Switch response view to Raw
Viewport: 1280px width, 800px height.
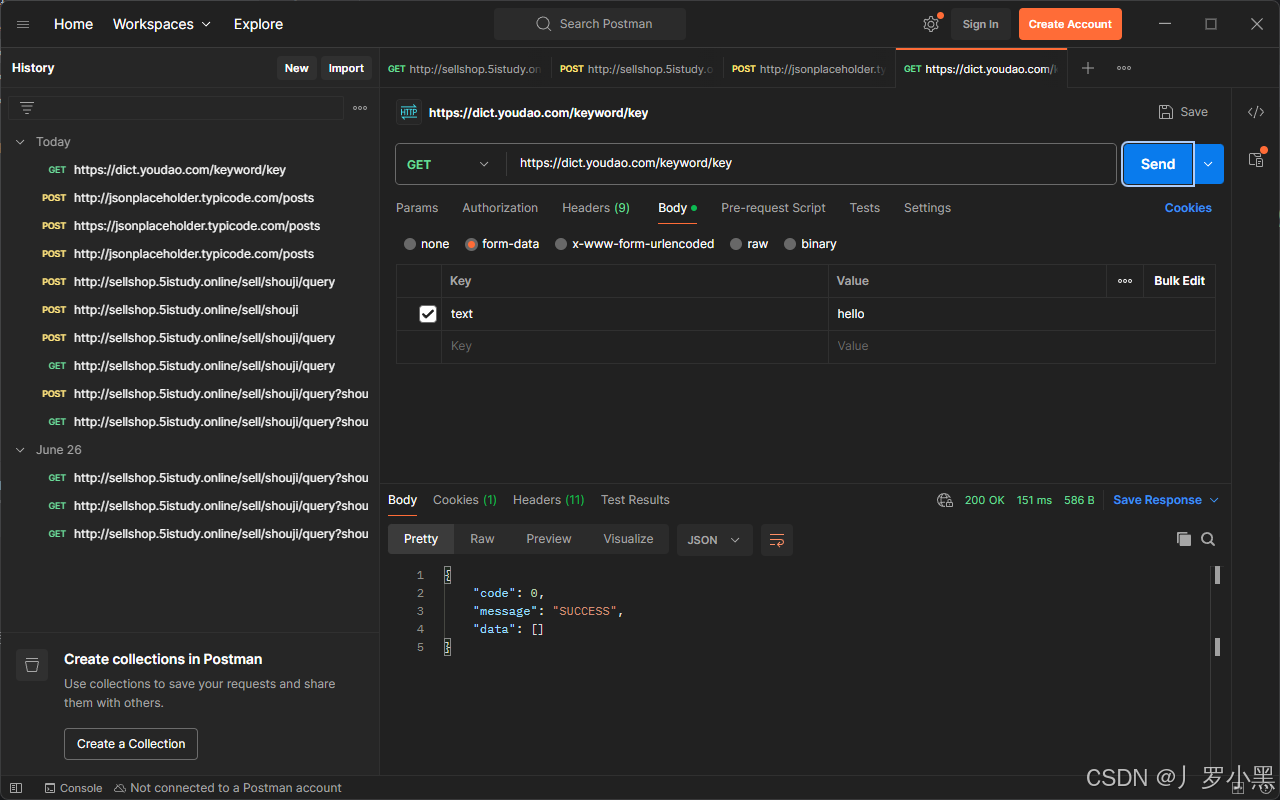(x=482, y=539)
